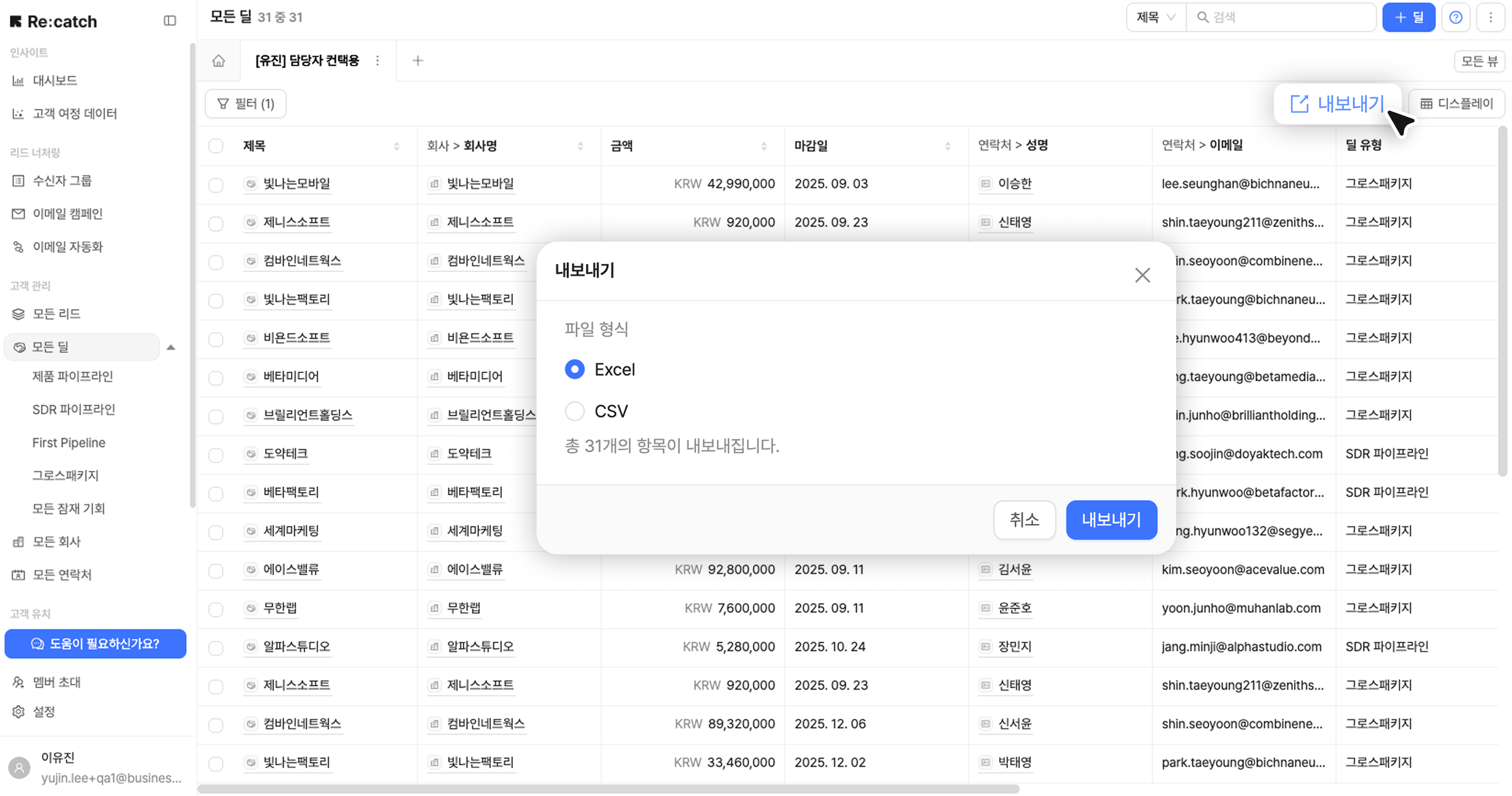Click the 취소 button
The width and height of the screenshot is (1512, 796).
point(1024,520)
